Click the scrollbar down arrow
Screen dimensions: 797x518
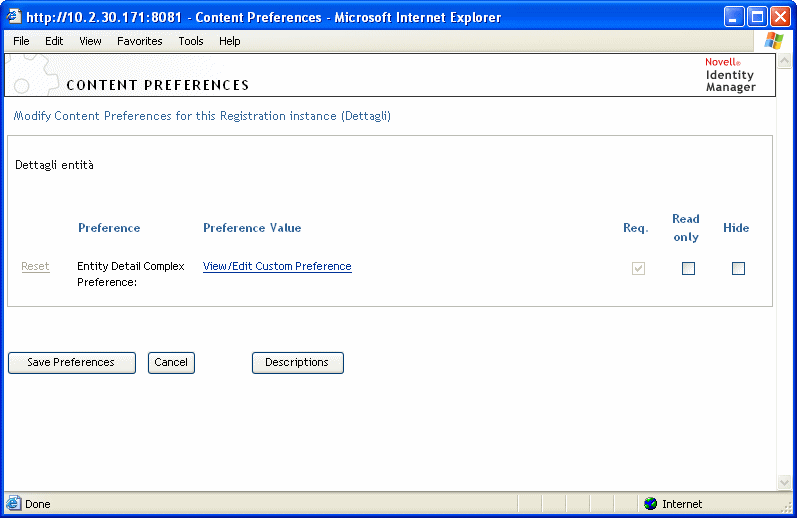pos(784,482)
